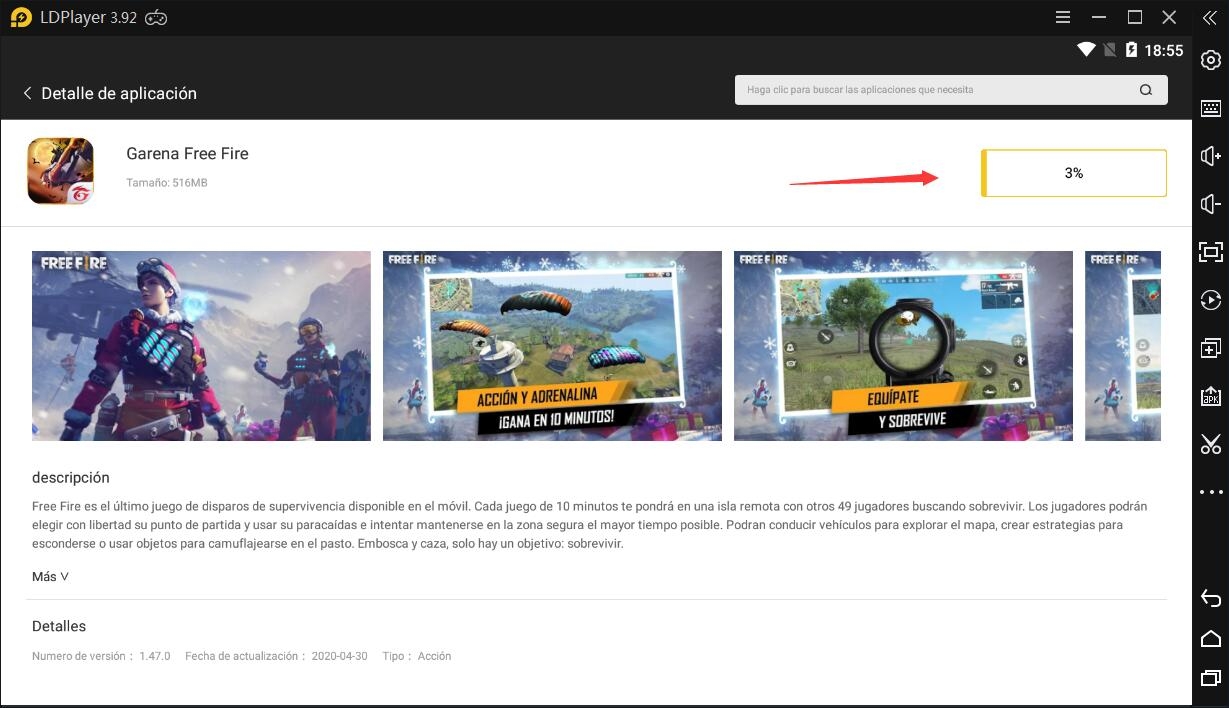The height and width of the screenshot is (708, 1229).
Task: Click the 3% download progress bar
Action: (x=1074, y=173)
